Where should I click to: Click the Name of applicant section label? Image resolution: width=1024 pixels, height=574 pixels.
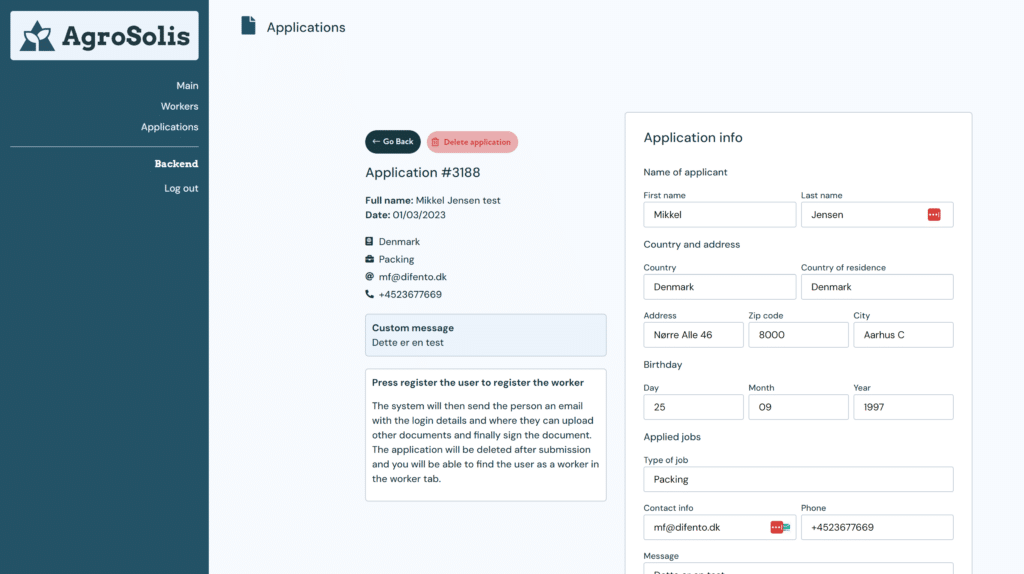click(x=685, y=172)
